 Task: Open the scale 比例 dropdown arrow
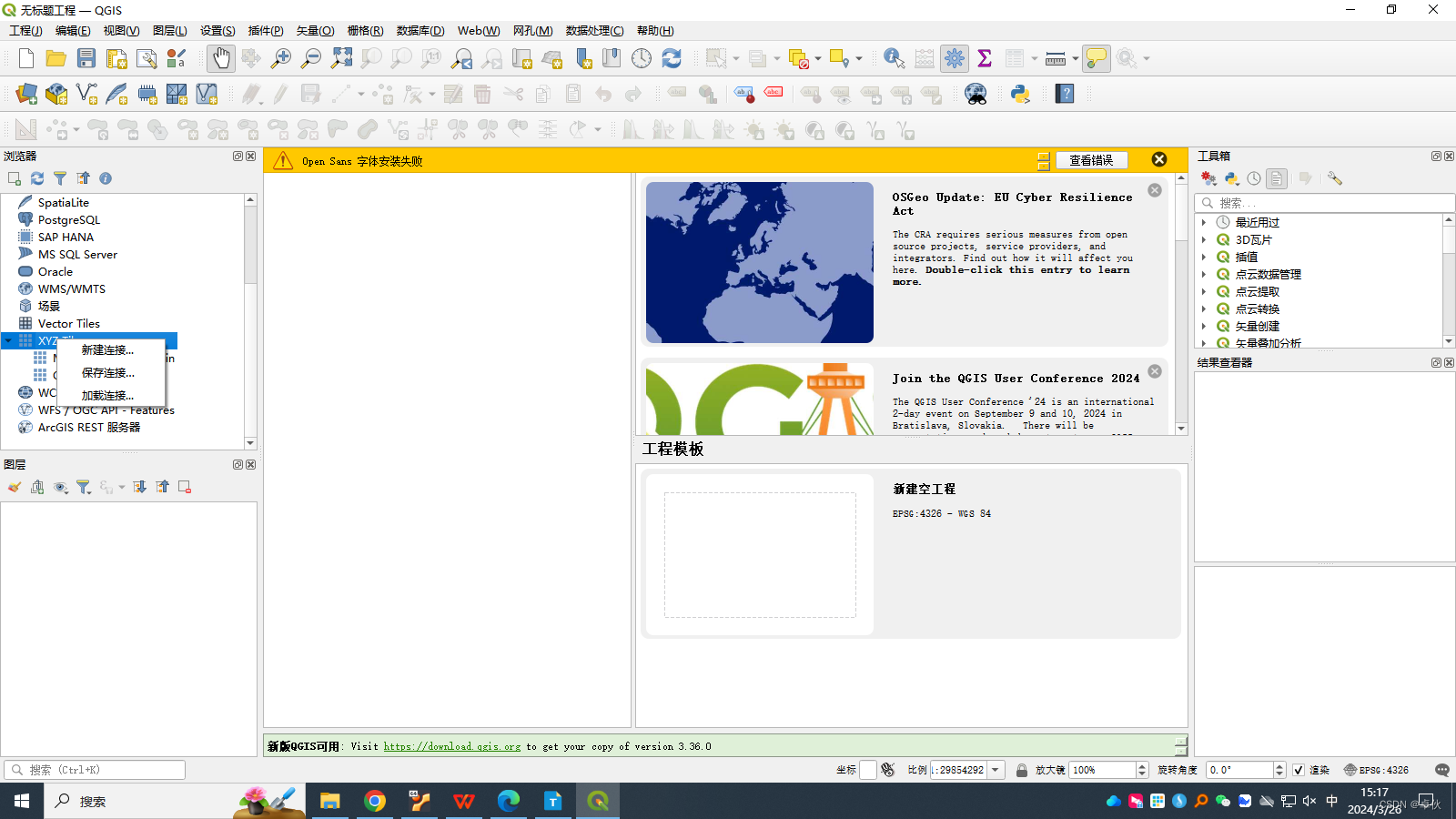pyautogui.click(x=996, y=770)
